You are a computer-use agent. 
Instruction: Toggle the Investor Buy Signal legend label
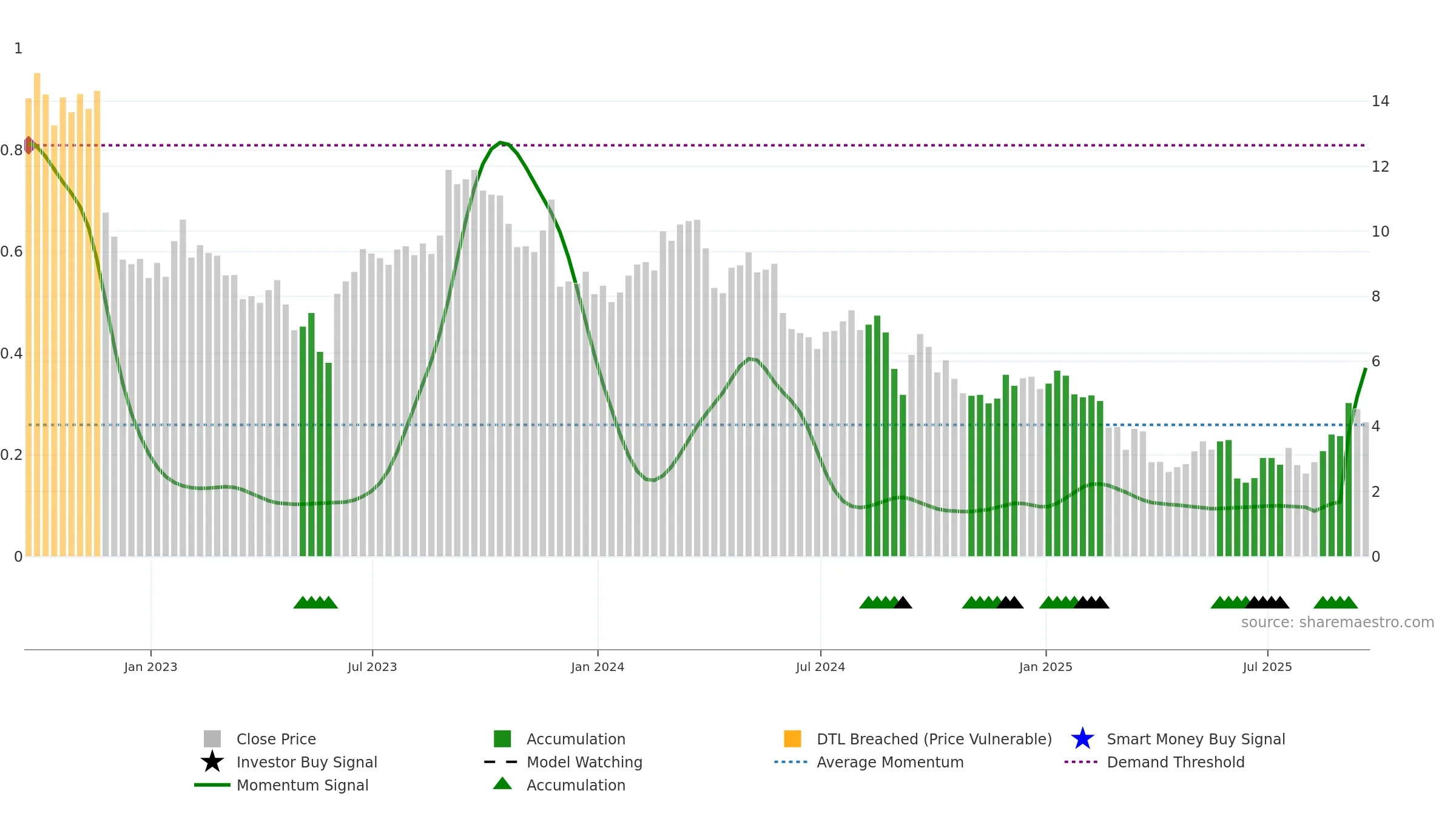click(307, 762)
